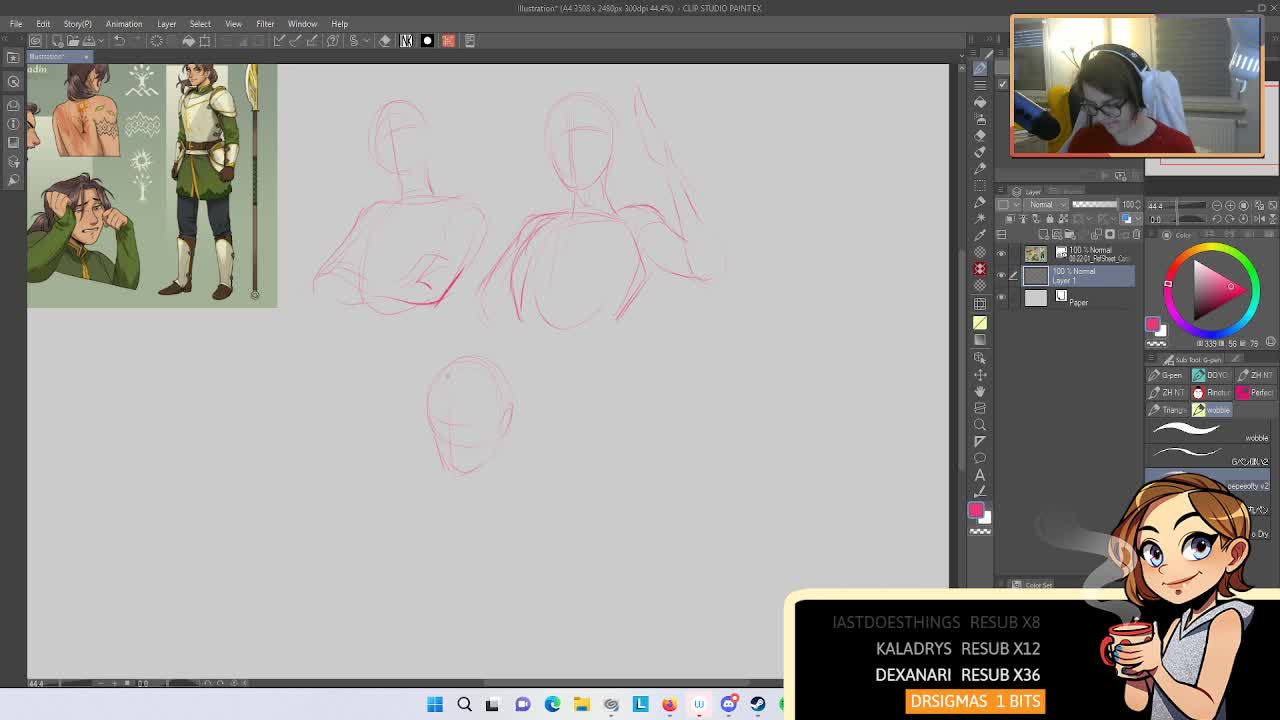Select the Rinotun sub tool group

(x=1211, y=392)
